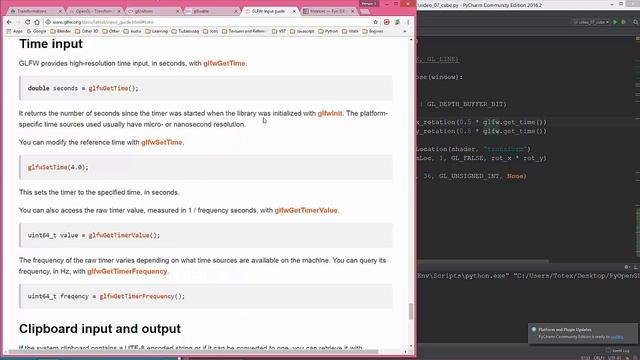Follow the glfwInit link
The width and height of the screenshot is (640, 360).
coord(330,113)
